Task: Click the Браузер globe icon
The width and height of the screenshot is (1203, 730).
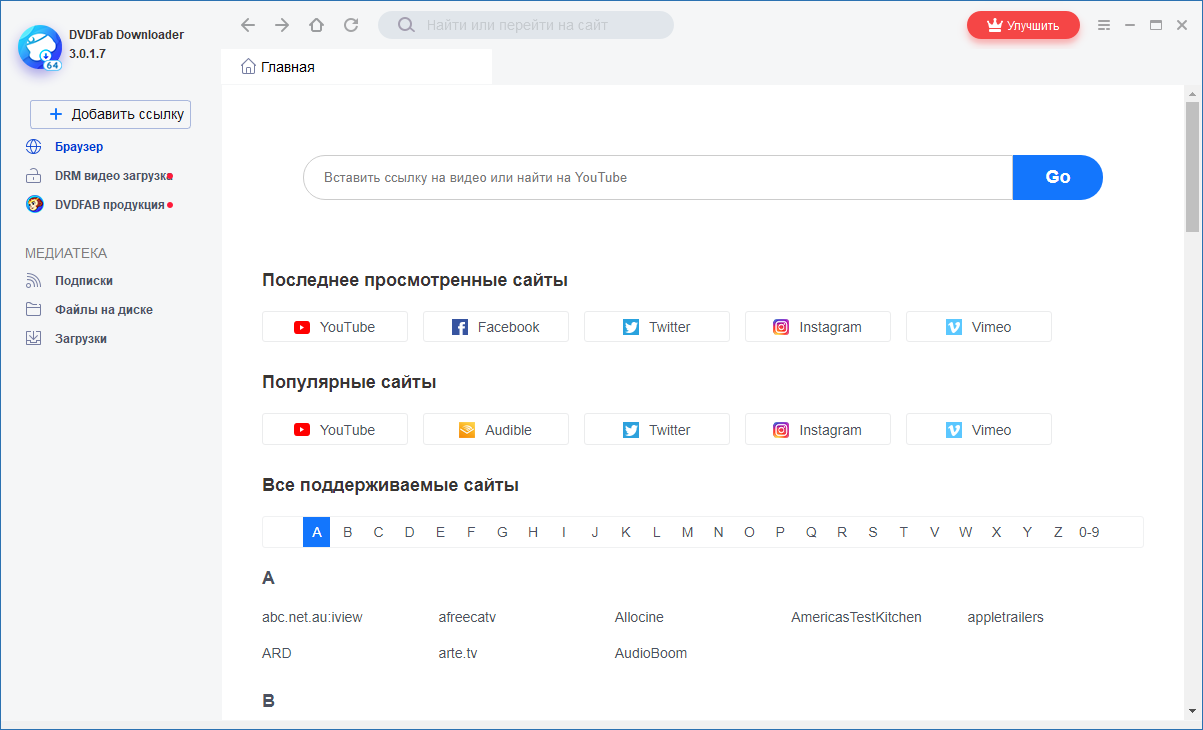Action: pyautogui.click(x=34, y=147)
